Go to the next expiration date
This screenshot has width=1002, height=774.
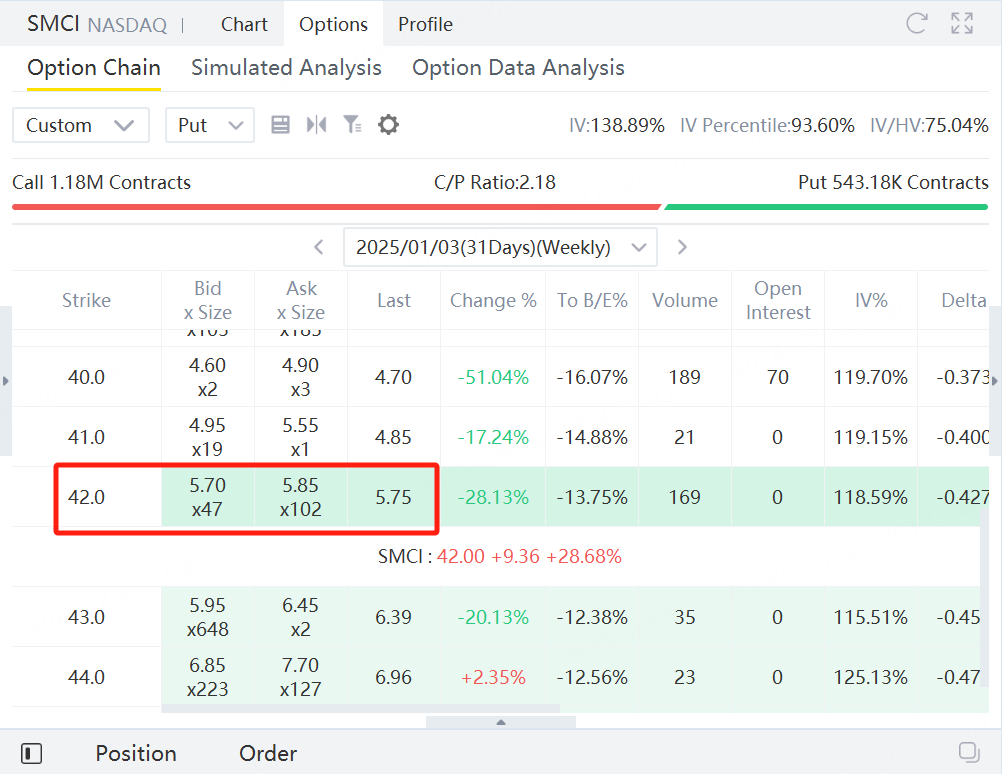(682, 247)
